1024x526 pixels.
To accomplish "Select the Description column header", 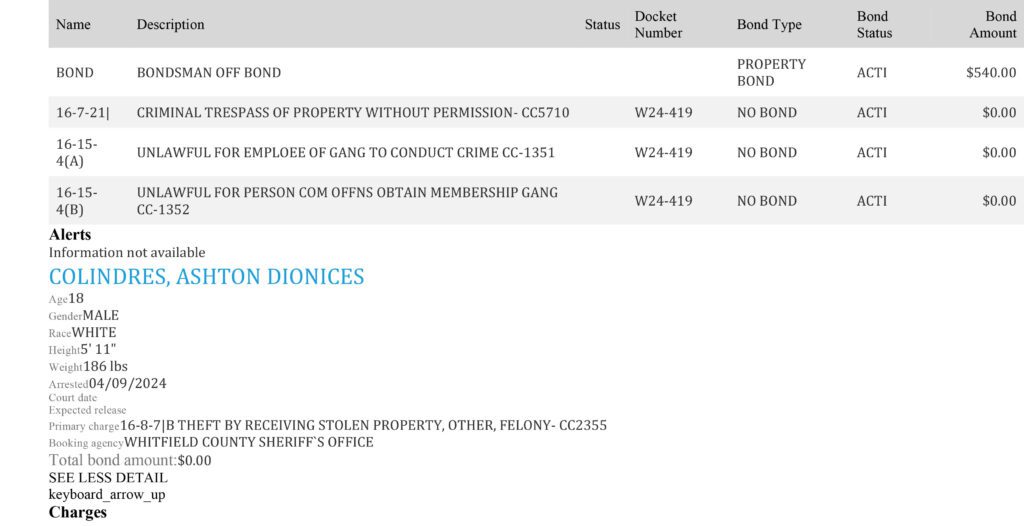I will tap(170, 25).
